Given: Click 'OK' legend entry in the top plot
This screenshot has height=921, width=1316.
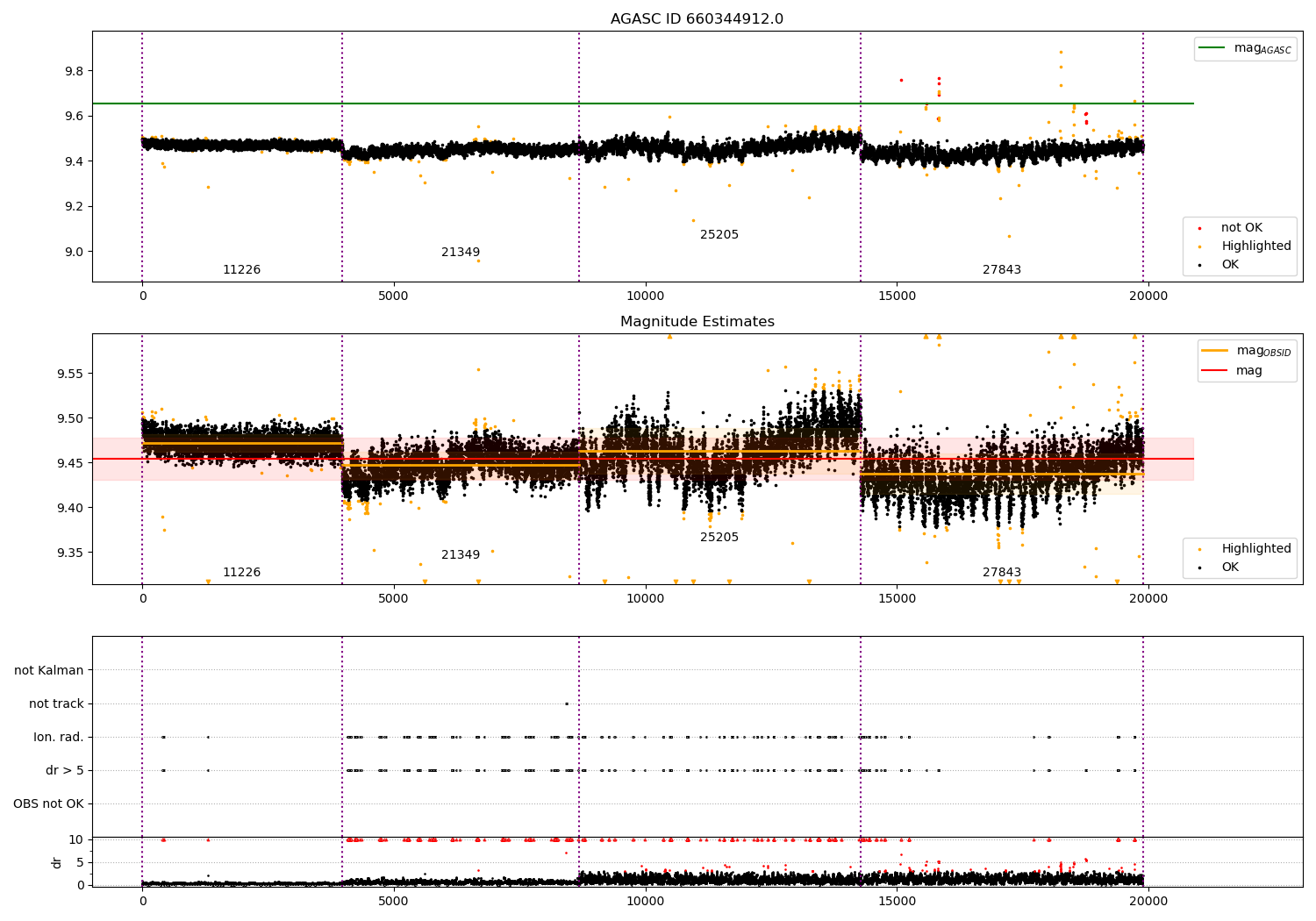Looking at the screenshot, I should (x=1219, y=265).
